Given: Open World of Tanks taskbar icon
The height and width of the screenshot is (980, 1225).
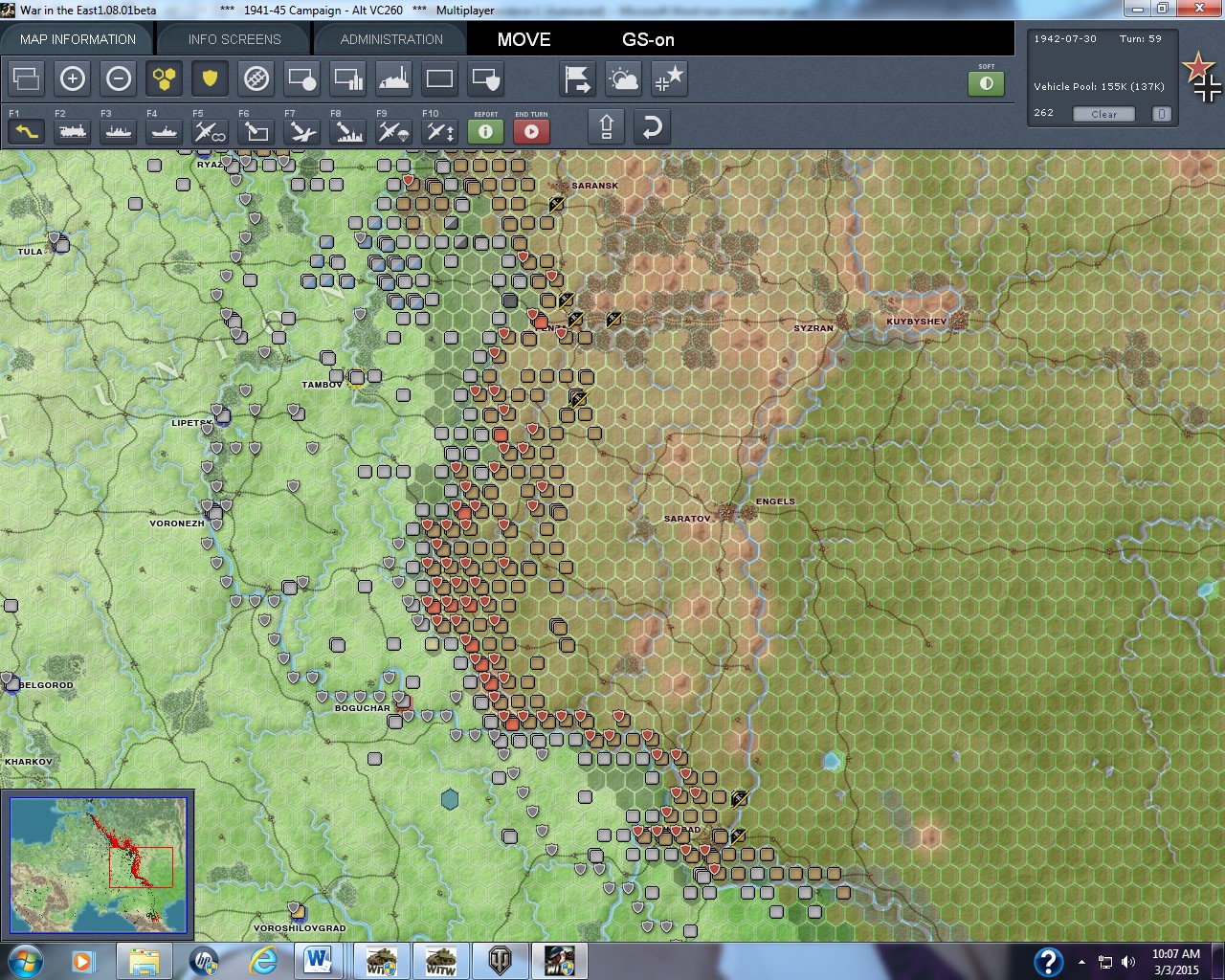Looking at the screenshot, I should point(500,961).
